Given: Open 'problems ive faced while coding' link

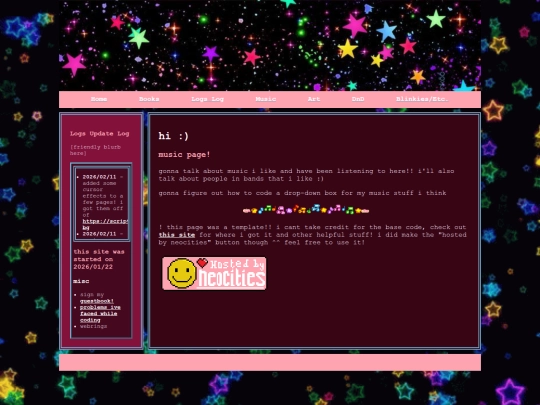Looking at the screenshot, I should point(100,314).
